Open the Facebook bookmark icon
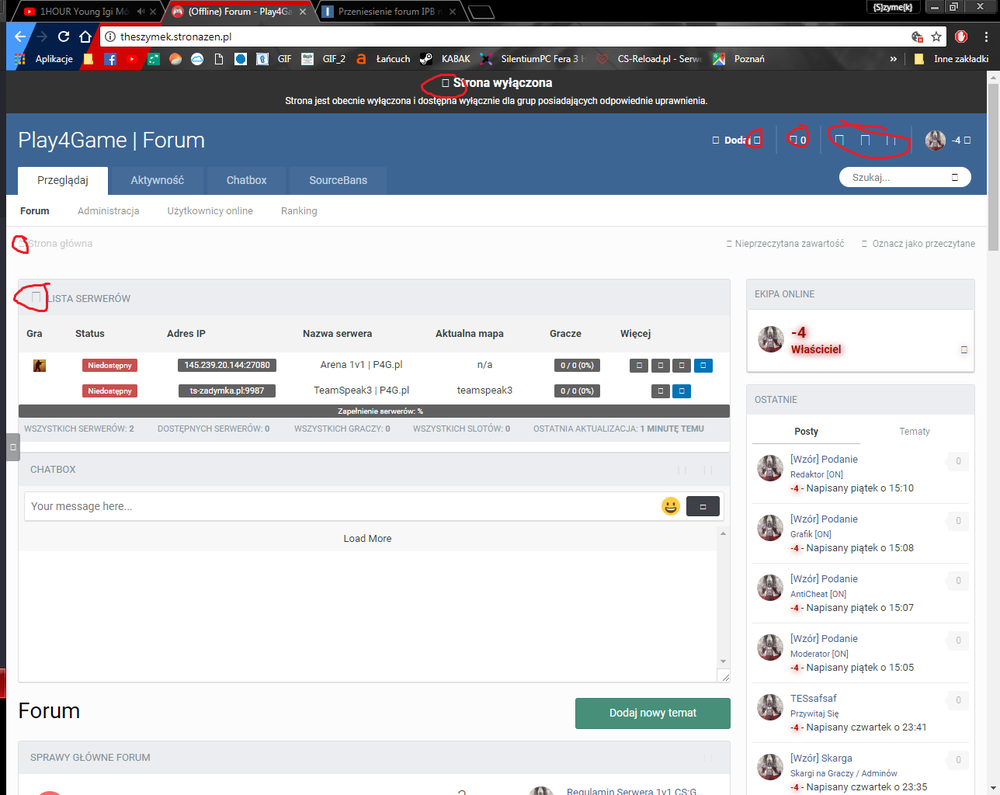This screenshot has height=795, width=1000. [x=110, y=59]
